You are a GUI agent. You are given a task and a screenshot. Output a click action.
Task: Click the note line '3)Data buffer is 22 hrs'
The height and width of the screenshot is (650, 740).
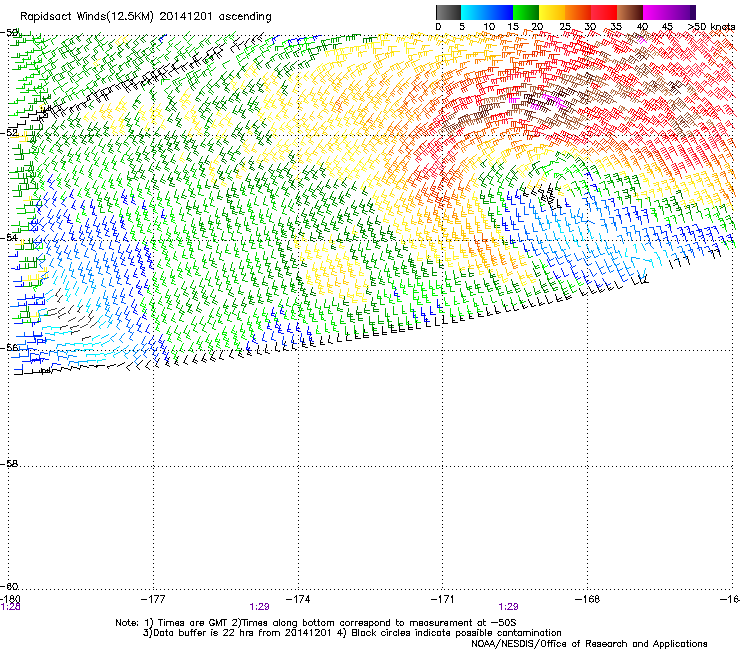pos(352,633)
